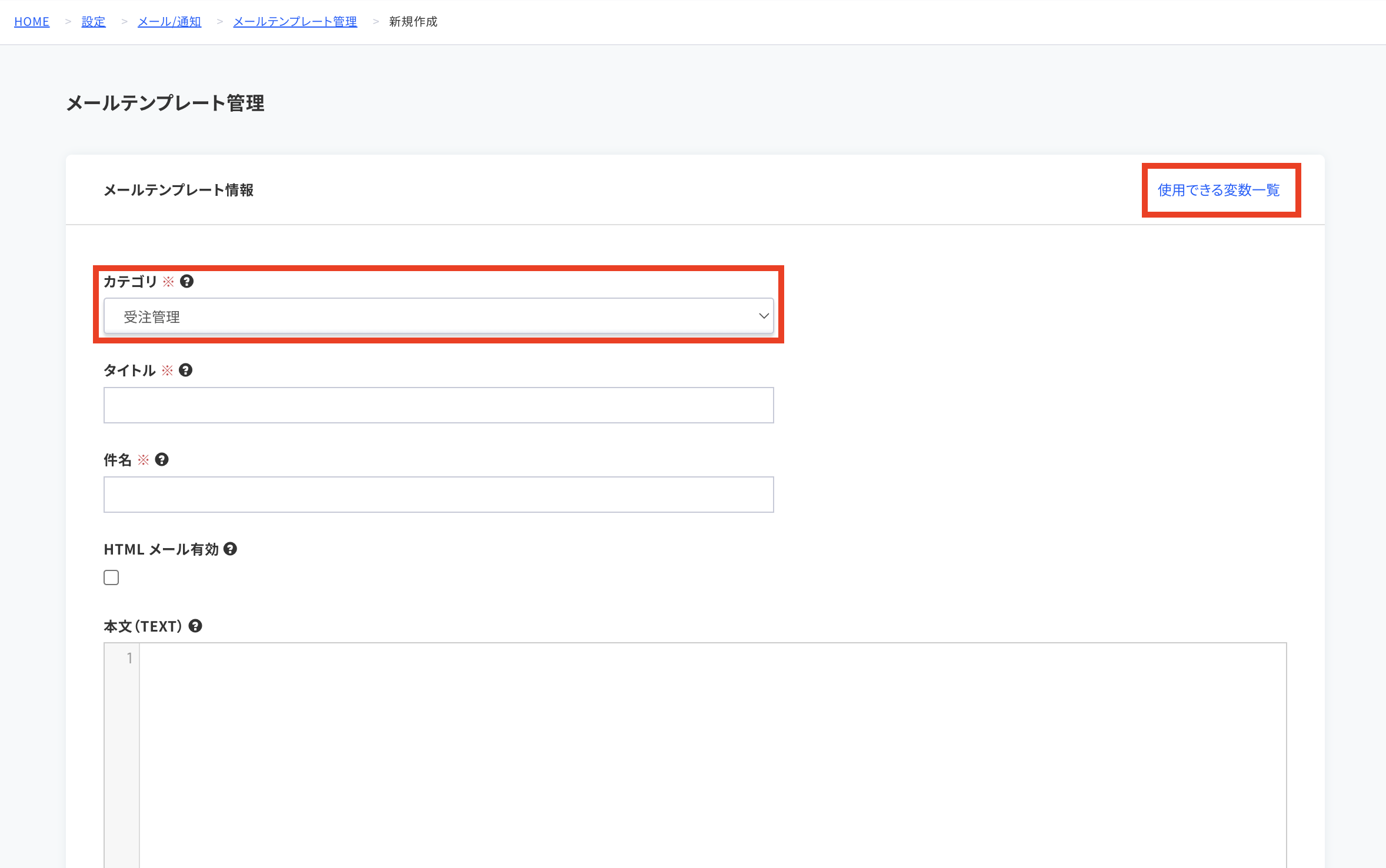
Task: Click the help icon beside タイトル label
Action: 185,370
